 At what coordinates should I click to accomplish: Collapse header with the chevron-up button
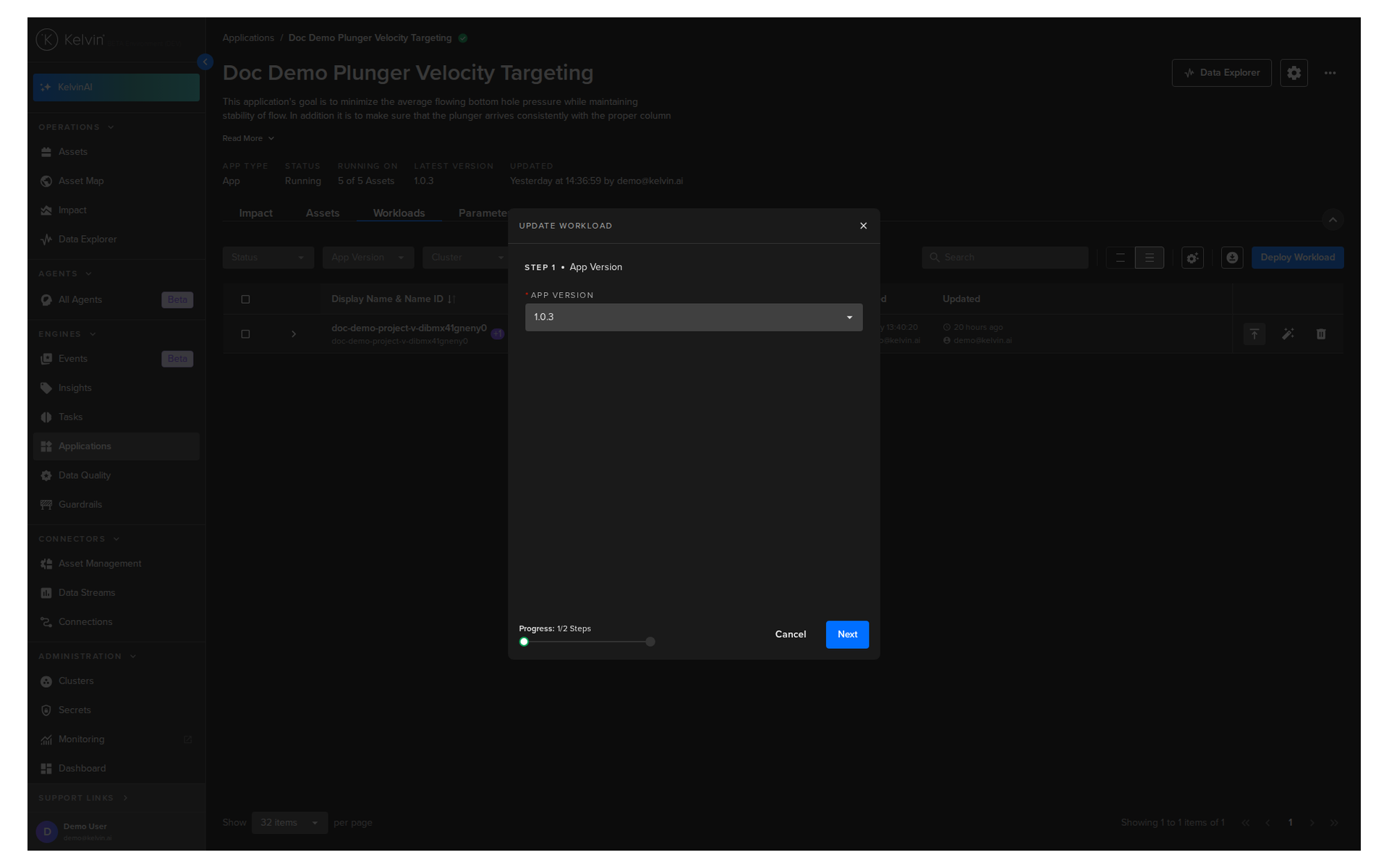[1333, 220]
